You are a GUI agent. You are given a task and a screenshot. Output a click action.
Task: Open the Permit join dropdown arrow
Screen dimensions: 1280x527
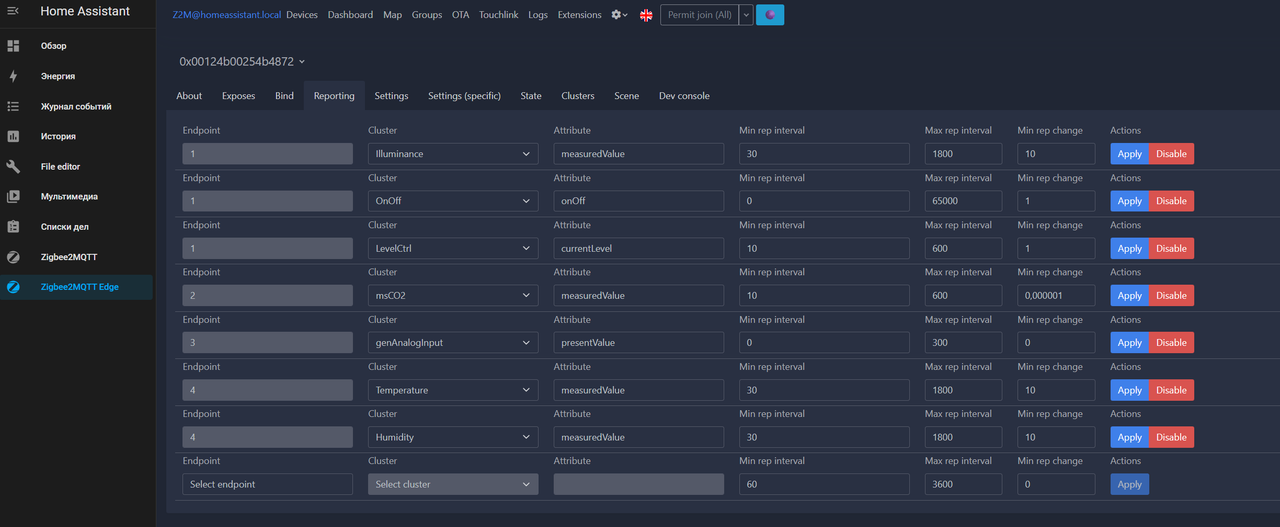[x=746, y=15]
